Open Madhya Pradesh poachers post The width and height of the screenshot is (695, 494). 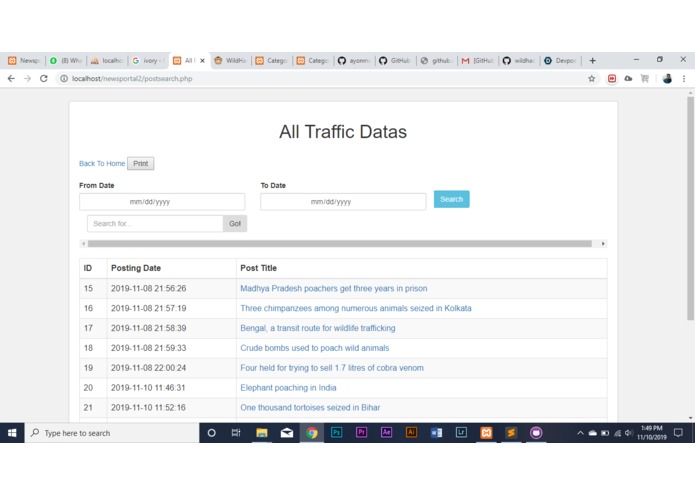(x=334, y=288)
